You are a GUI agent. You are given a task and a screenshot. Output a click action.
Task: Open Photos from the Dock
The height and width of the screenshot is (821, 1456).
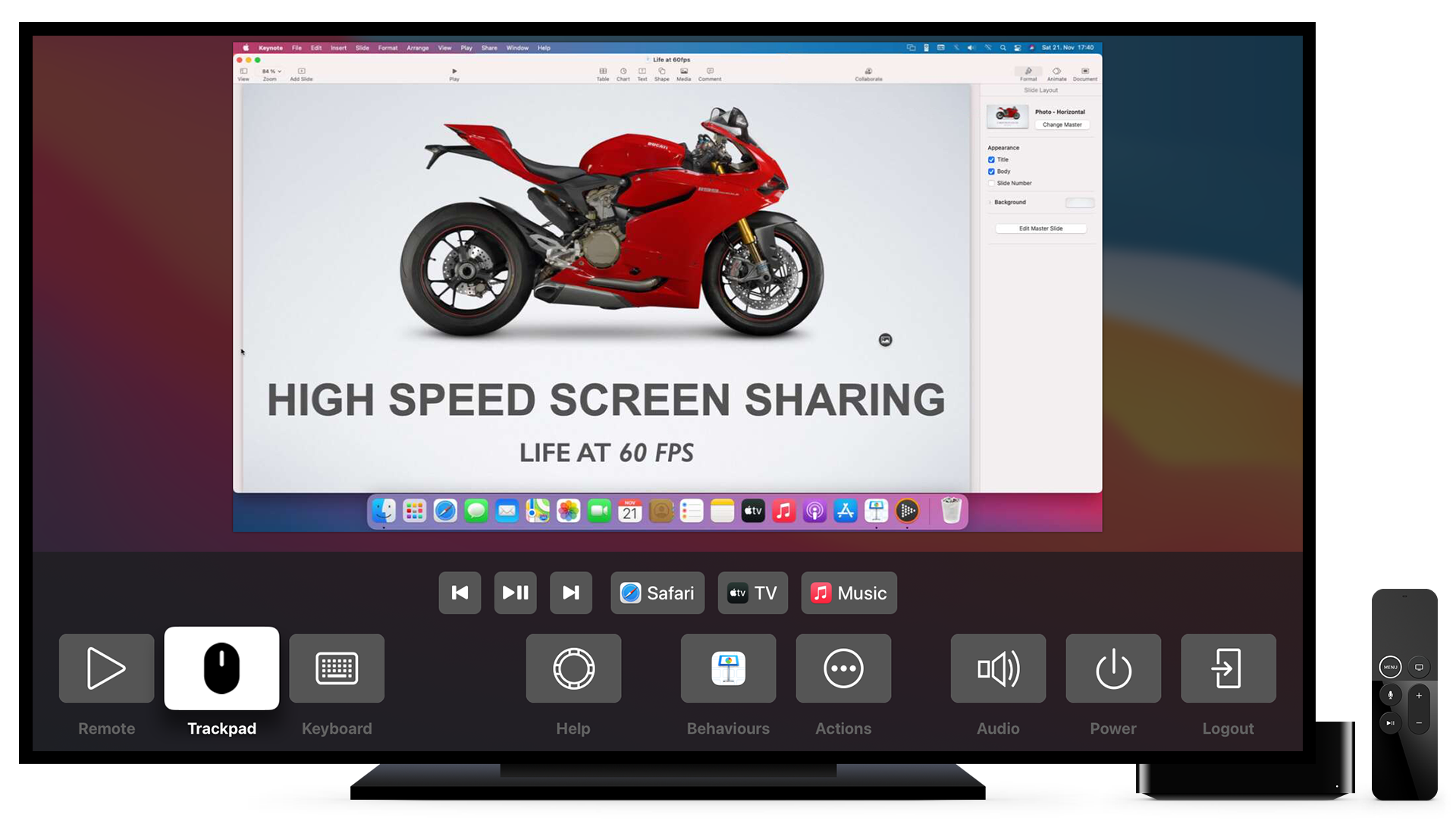[x=568, y=511]
